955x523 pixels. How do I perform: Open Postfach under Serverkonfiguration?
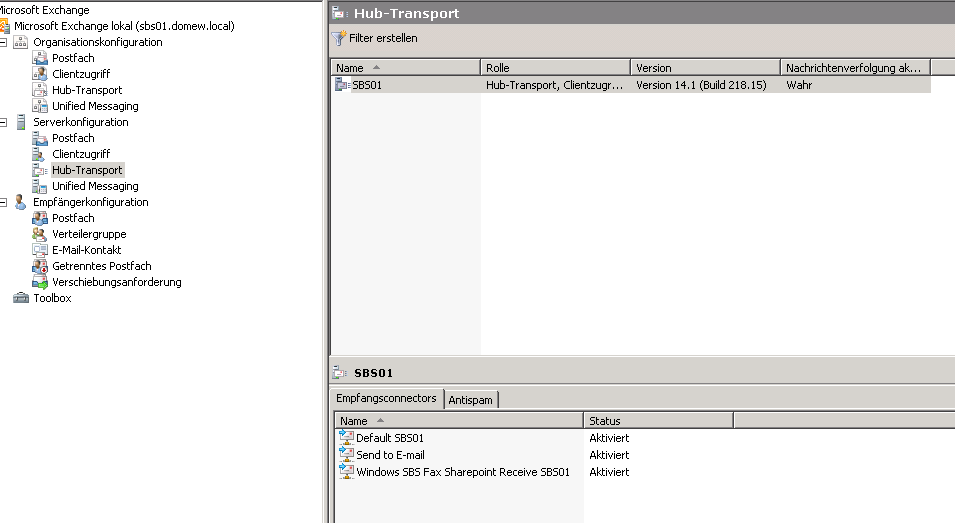73,138
